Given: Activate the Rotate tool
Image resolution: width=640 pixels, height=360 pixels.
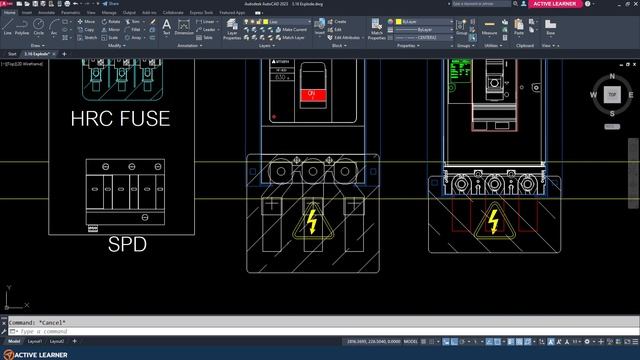Looking at the screenshot, I should (111, 22).
